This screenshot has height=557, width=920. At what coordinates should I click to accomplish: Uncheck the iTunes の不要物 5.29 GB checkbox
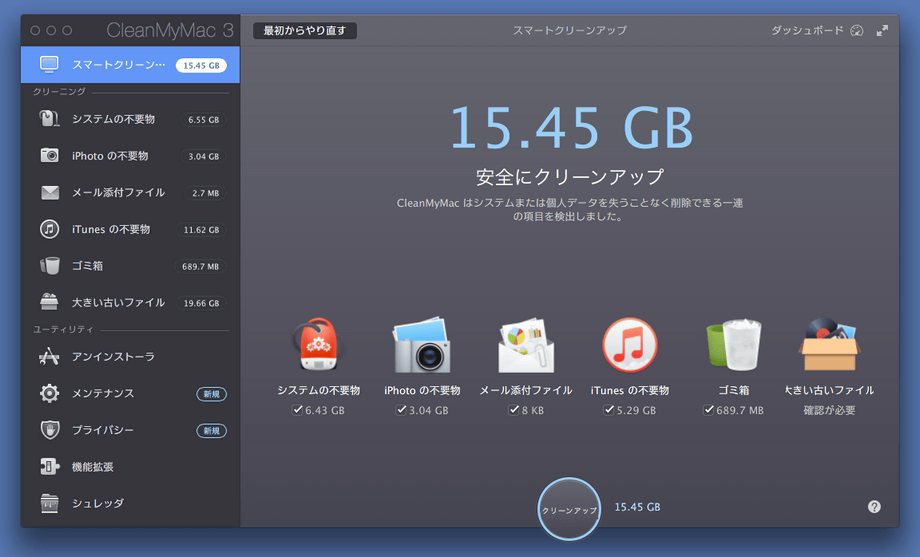pyautogui.click(x=608, y=410)
